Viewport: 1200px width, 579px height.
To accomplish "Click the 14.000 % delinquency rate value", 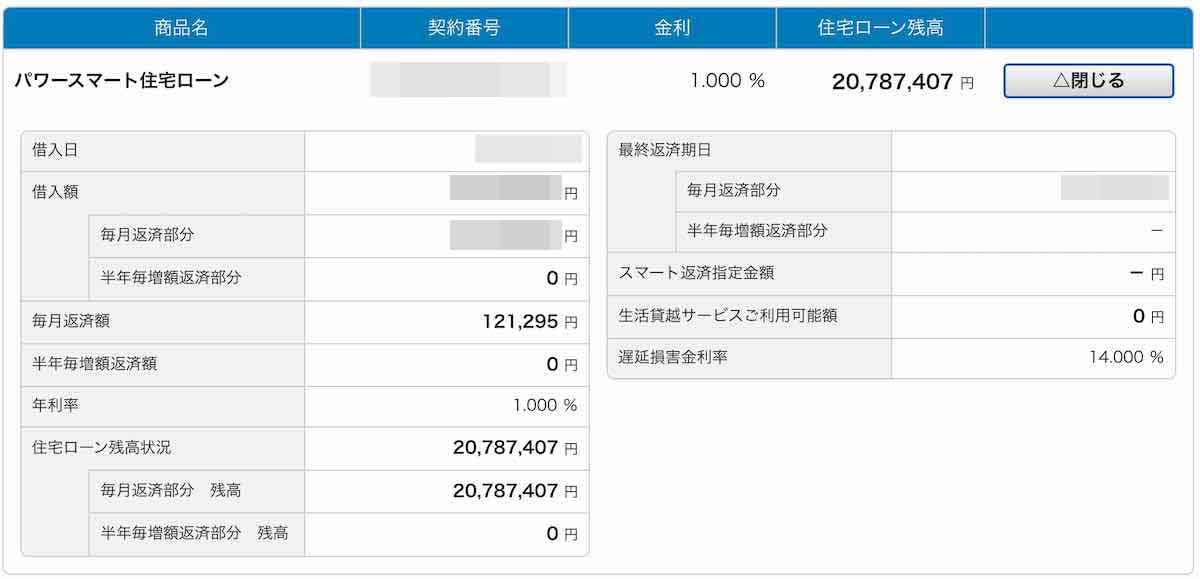I will click(x=1126, y=357).
